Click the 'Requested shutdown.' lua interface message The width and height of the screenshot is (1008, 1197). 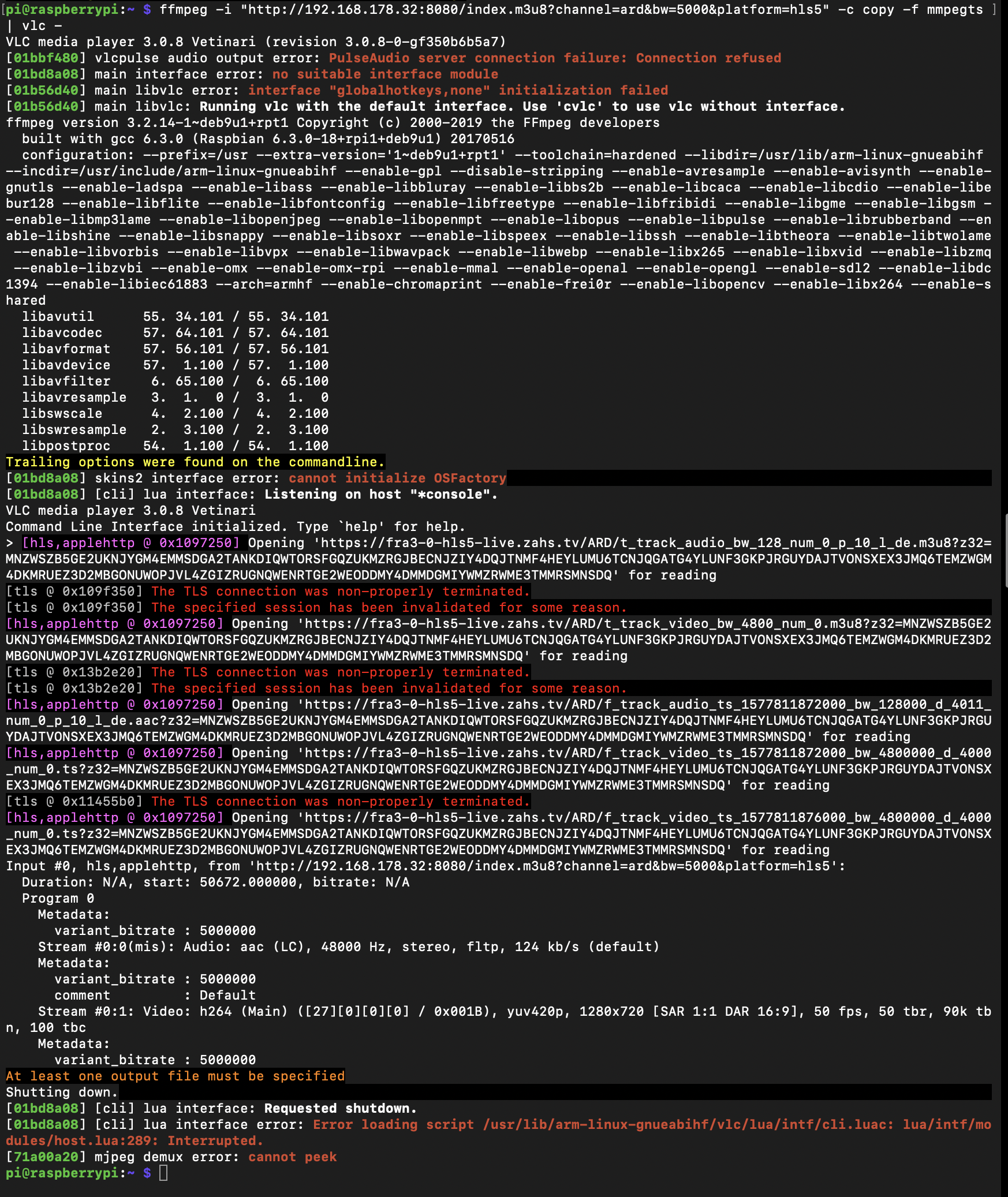(341, 1108)
